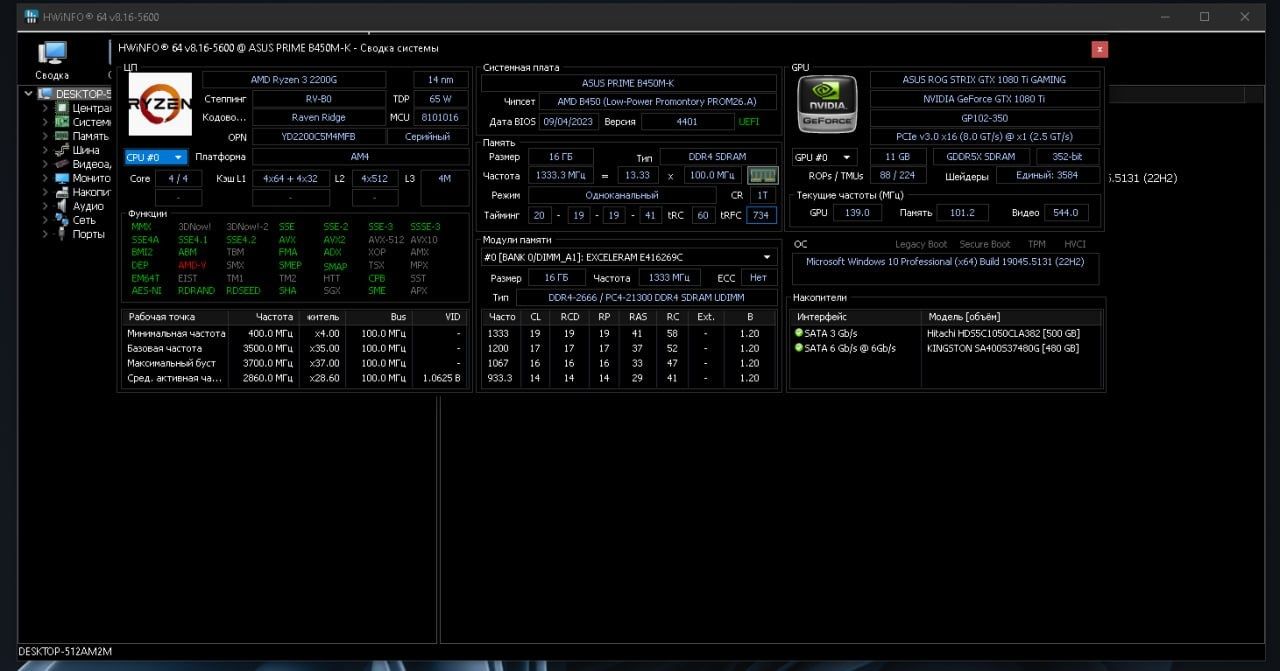Open the green memory module details icon
1280x671 pixels.
point(763,175)
